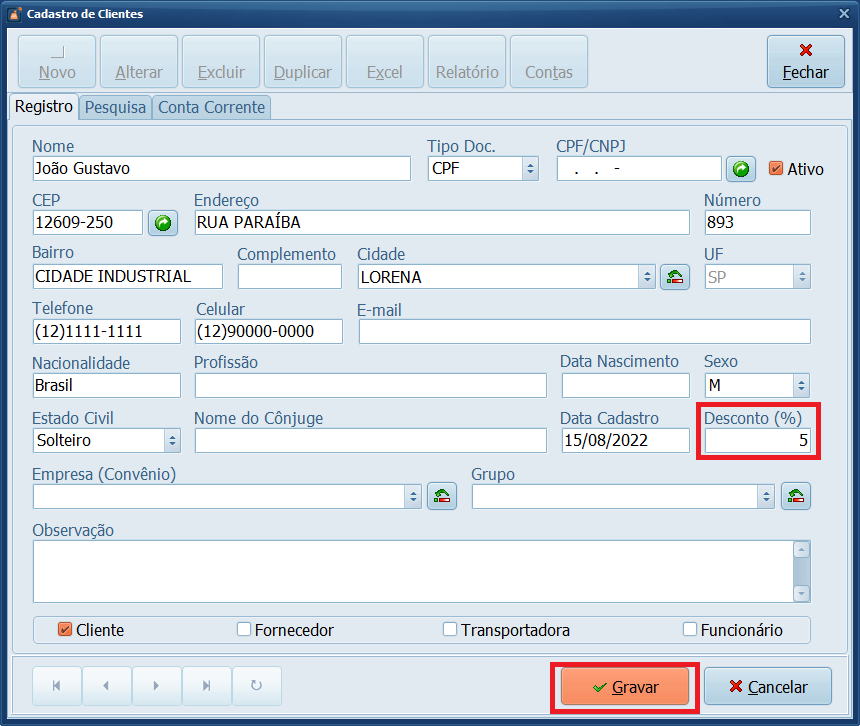Expand the Estado Civil dropdown
Screen dimensions: 860x726
[172, 440]
